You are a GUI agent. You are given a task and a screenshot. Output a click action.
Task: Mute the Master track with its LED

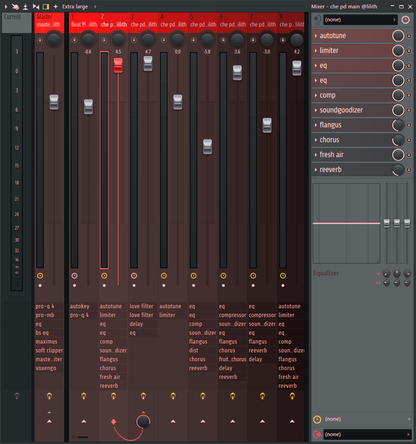[40, 40]
